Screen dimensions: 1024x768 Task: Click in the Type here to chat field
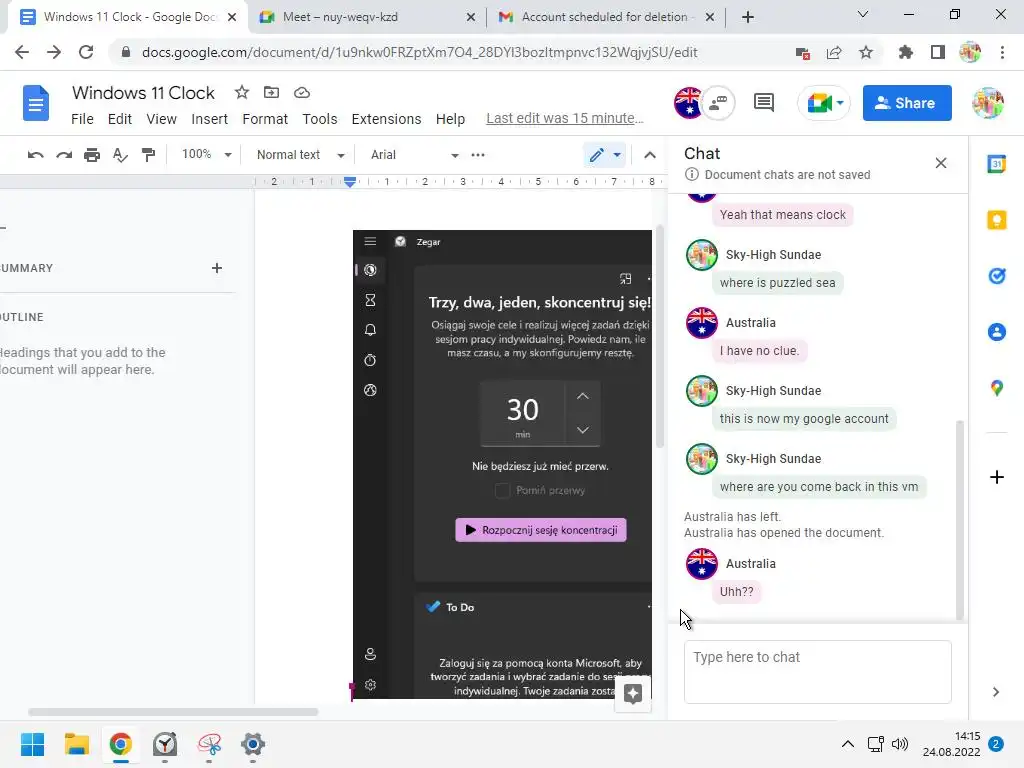point(817,671)
